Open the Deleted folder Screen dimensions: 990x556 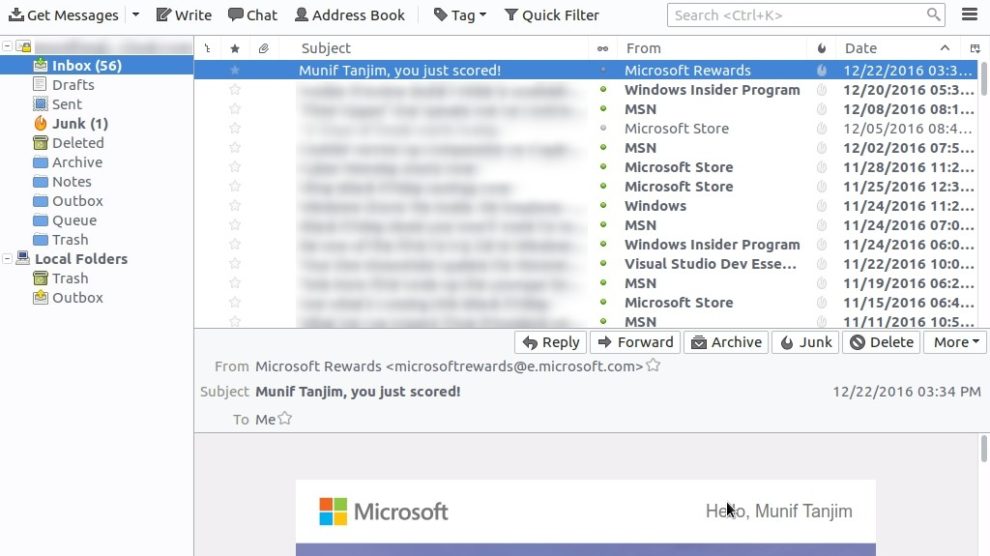[78, 143]
